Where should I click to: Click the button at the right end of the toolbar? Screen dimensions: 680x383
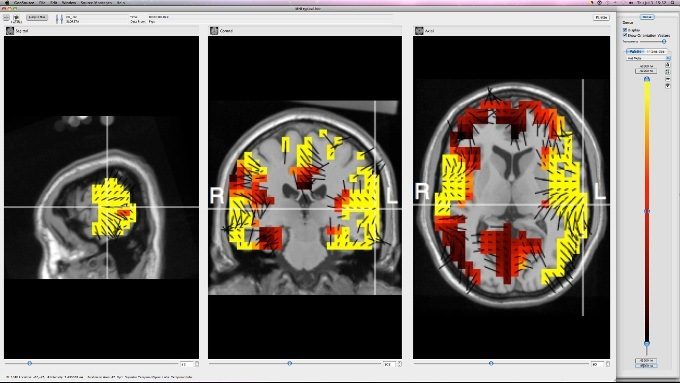pos(601,17)
